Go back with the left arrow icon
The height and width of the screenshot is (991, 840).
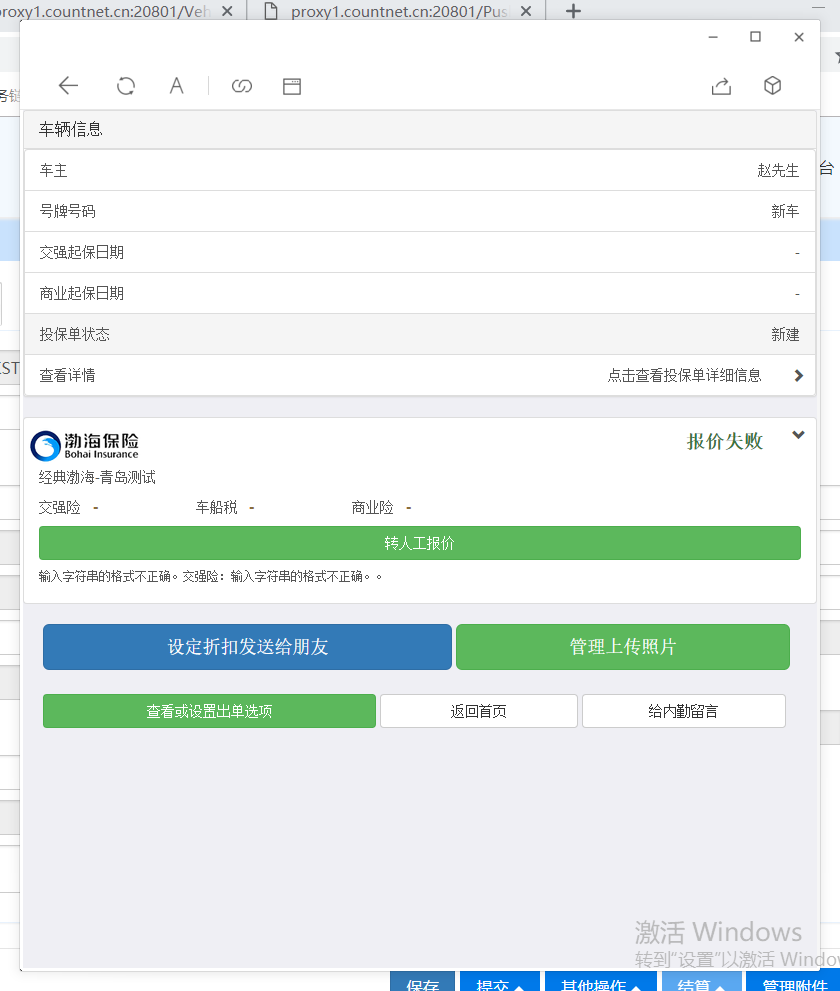68,86
